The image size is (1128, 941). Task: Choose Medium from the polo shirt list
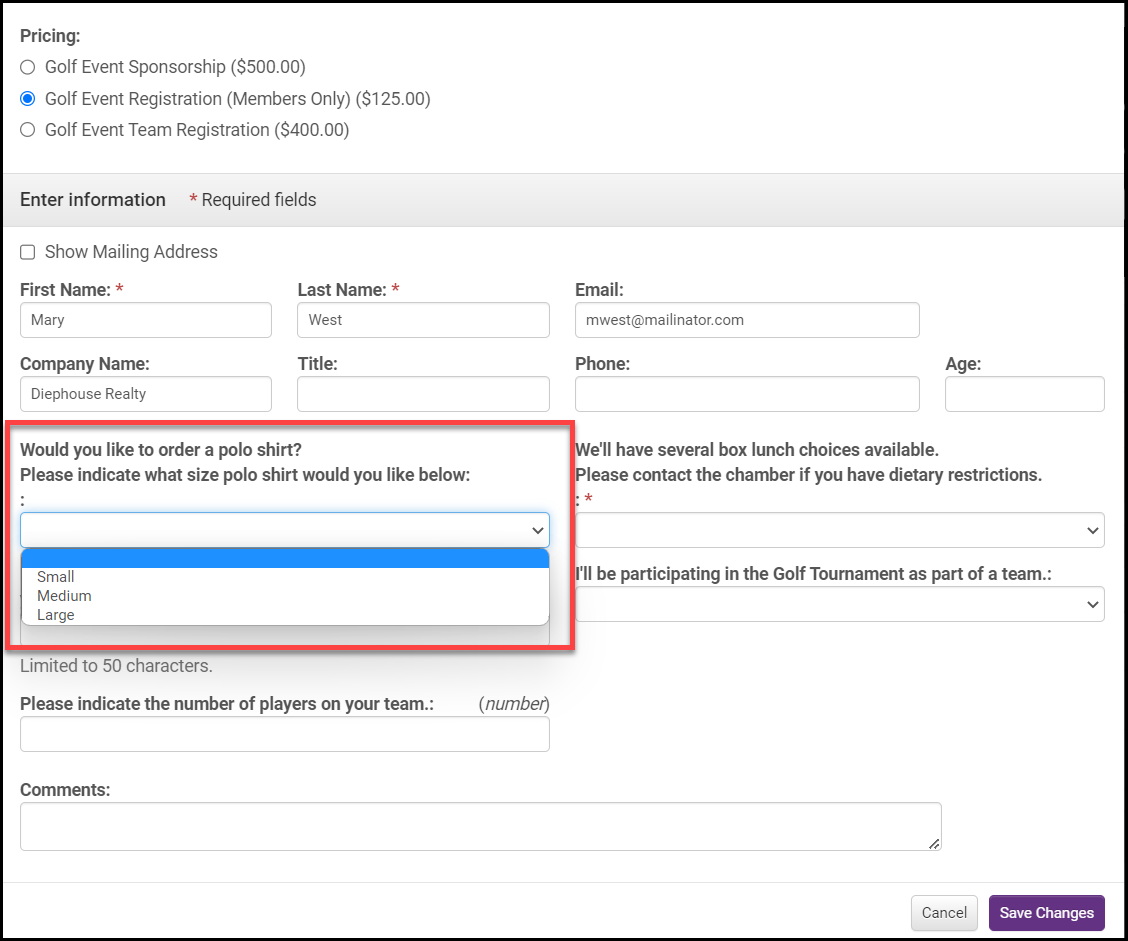tap(64, 596)
